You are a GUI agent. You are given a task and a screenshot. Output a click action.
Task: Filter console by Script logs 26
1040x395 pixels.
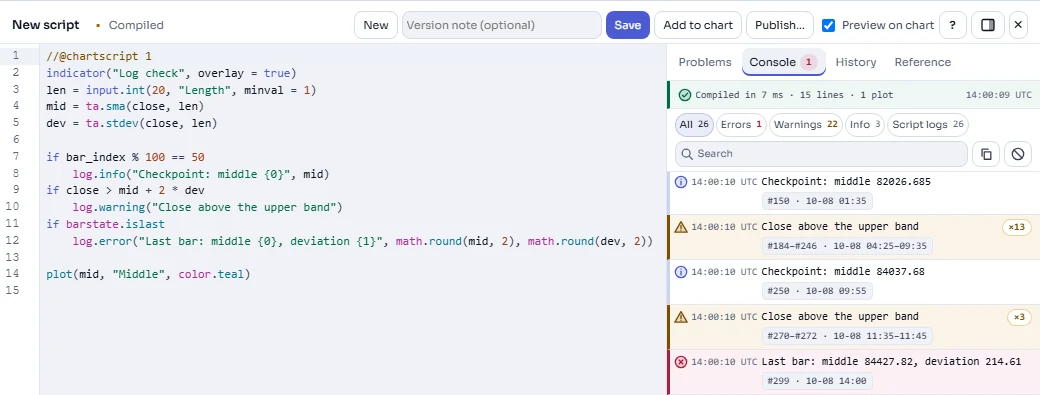tap(928, 125)
